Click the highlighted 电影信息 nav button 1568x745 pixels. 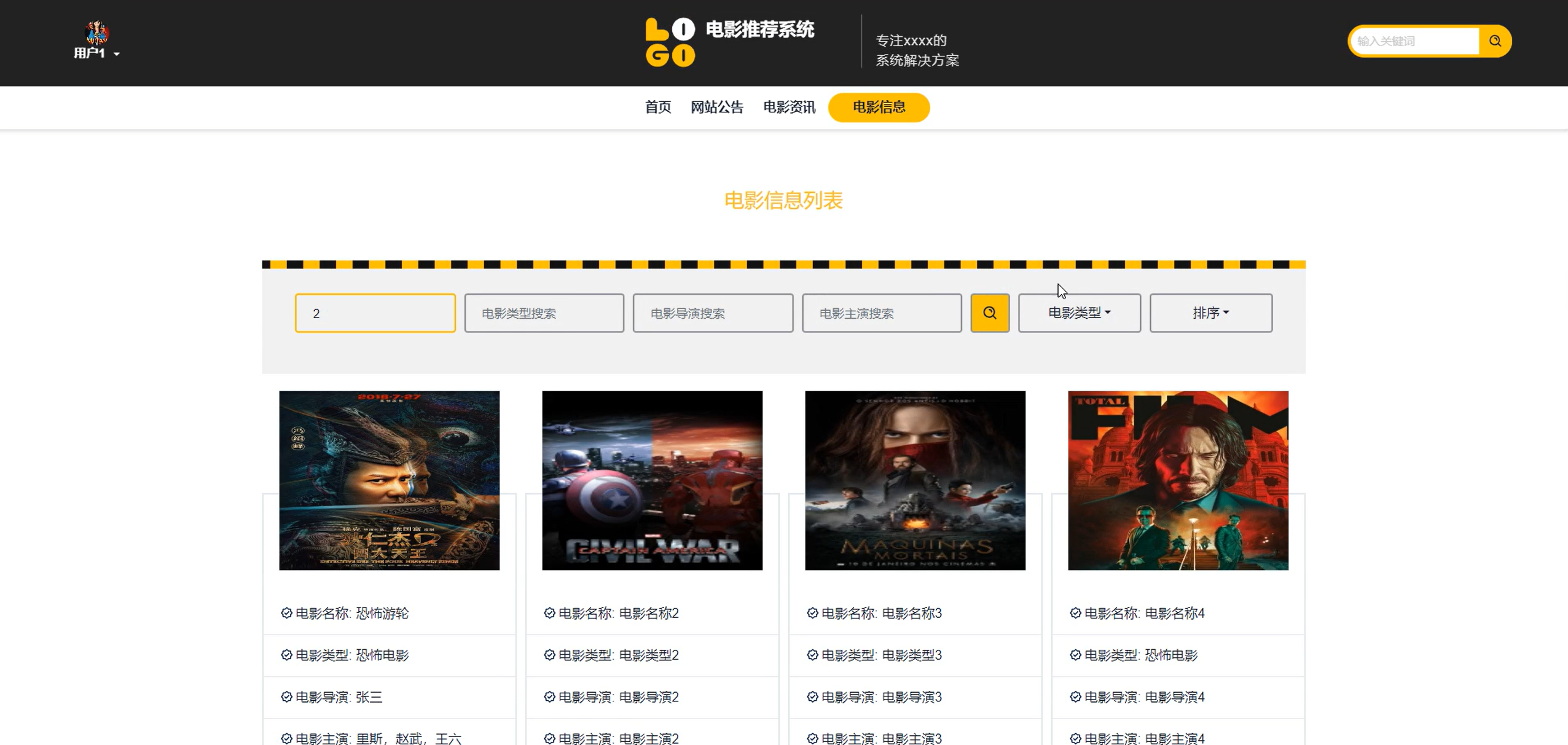pyautogui.click(x=879, y=107)
